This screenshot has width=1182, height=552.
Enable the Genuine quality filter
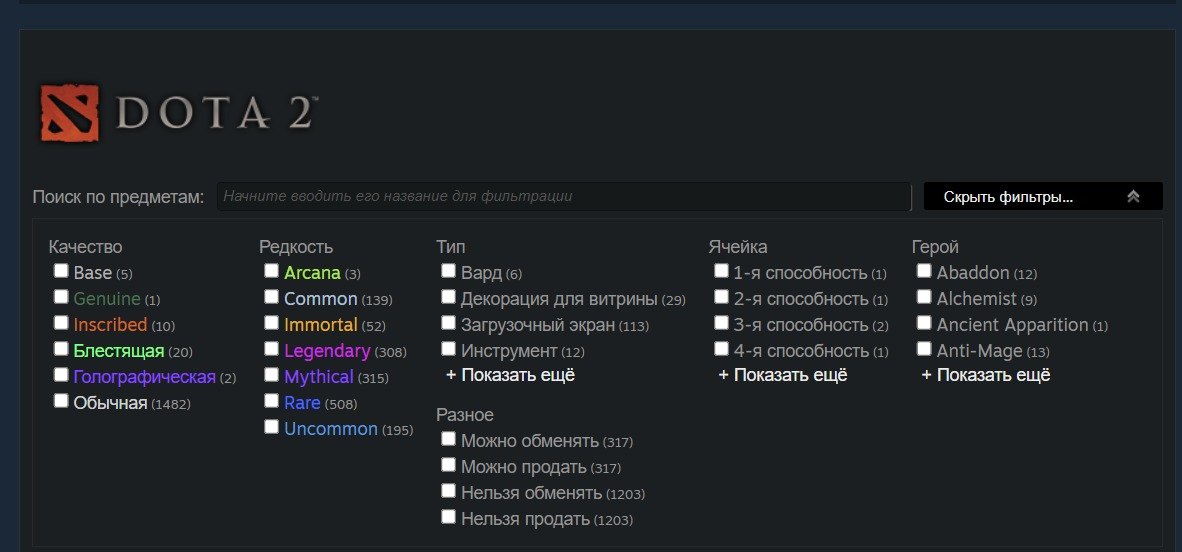click(x=61, y=296)
